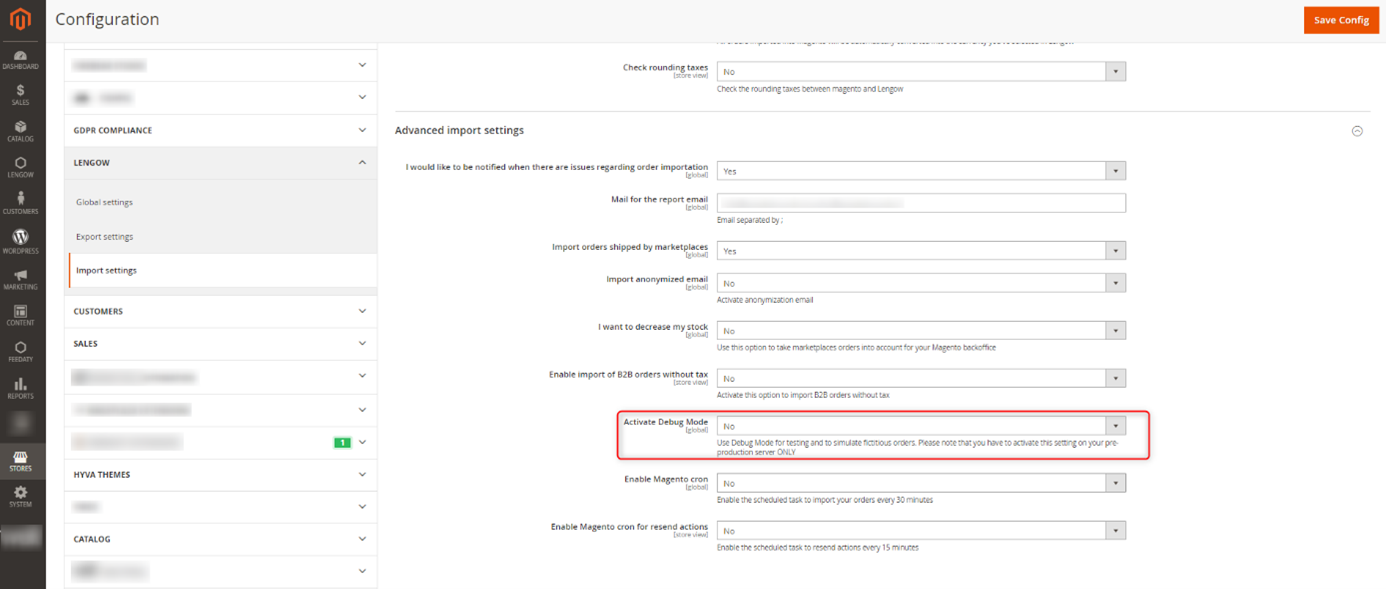Open the Customers sidebar icon
The image size is (1386, 589).
click(x=21, y=203)
